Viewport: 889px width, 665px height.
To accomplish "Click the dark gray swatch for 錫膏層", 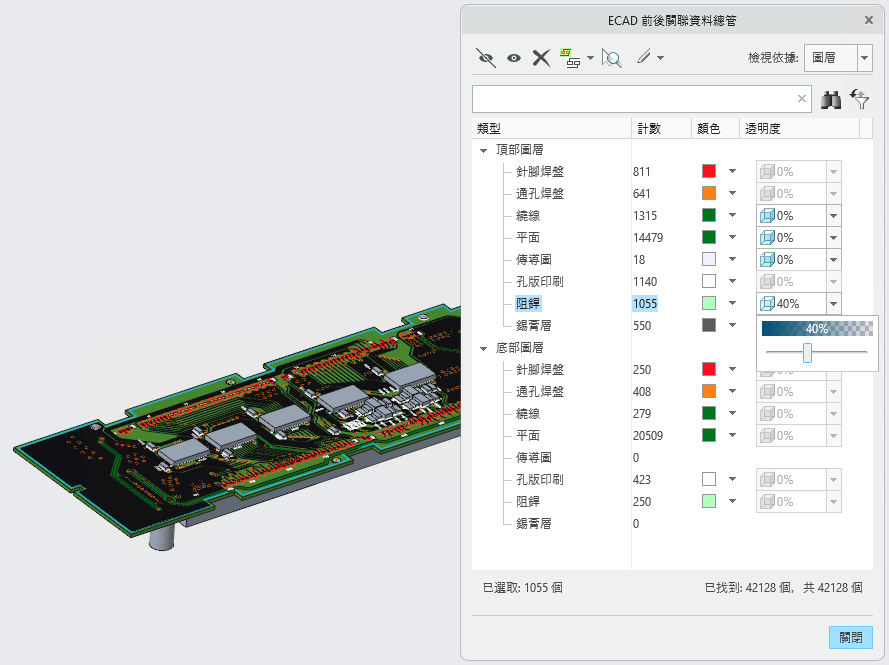I will [x=709, y=325].
